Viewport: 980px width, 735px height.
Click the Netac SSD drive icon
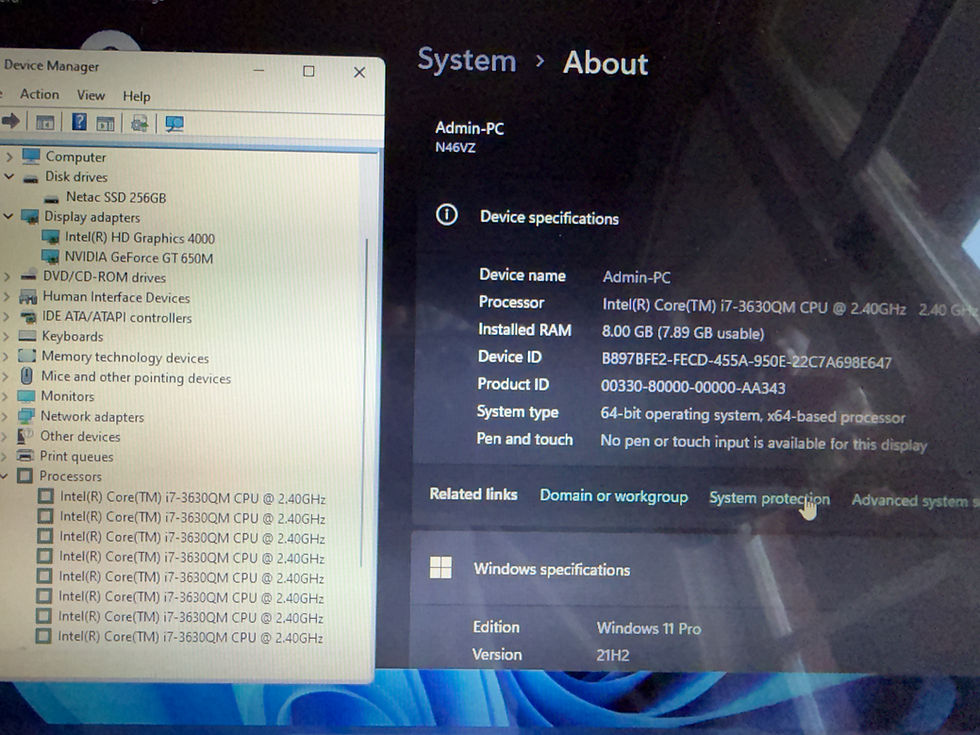(x=52, y=199)
